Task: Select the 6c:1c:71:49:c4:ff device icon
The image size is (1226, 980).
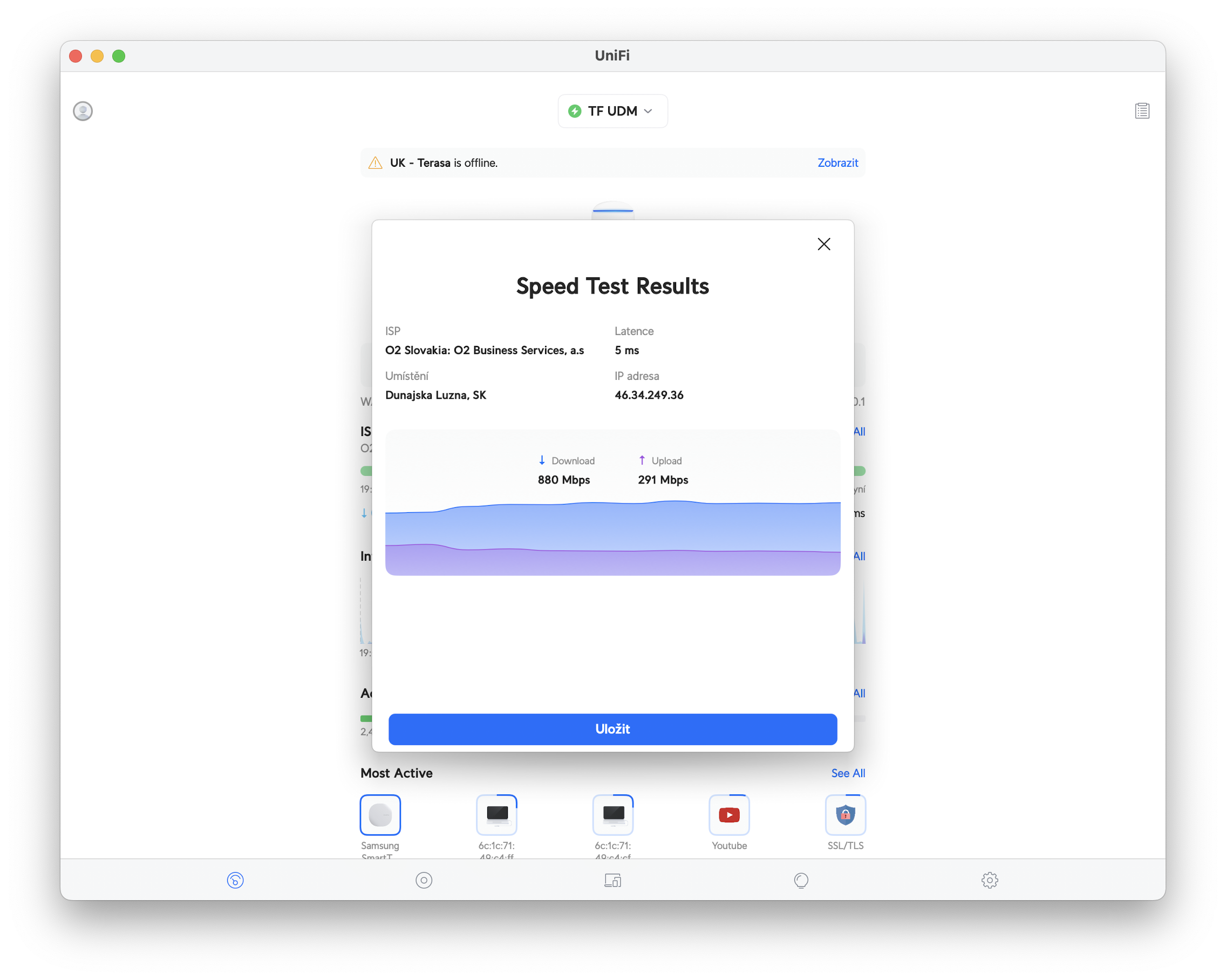Action: point(496,814)
